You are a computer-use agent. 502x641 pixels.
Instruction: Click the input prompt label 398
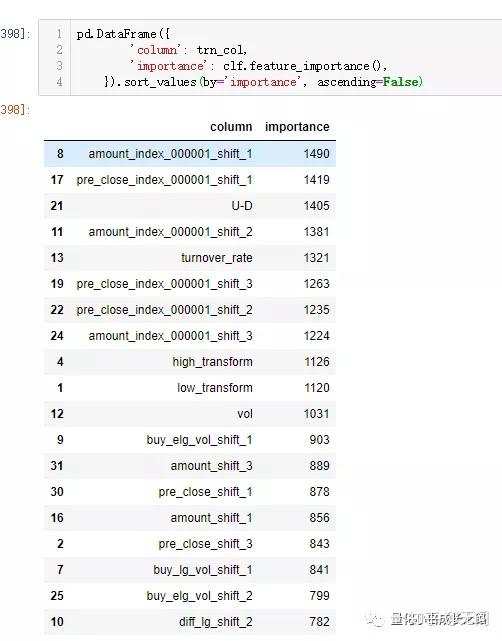15,34
